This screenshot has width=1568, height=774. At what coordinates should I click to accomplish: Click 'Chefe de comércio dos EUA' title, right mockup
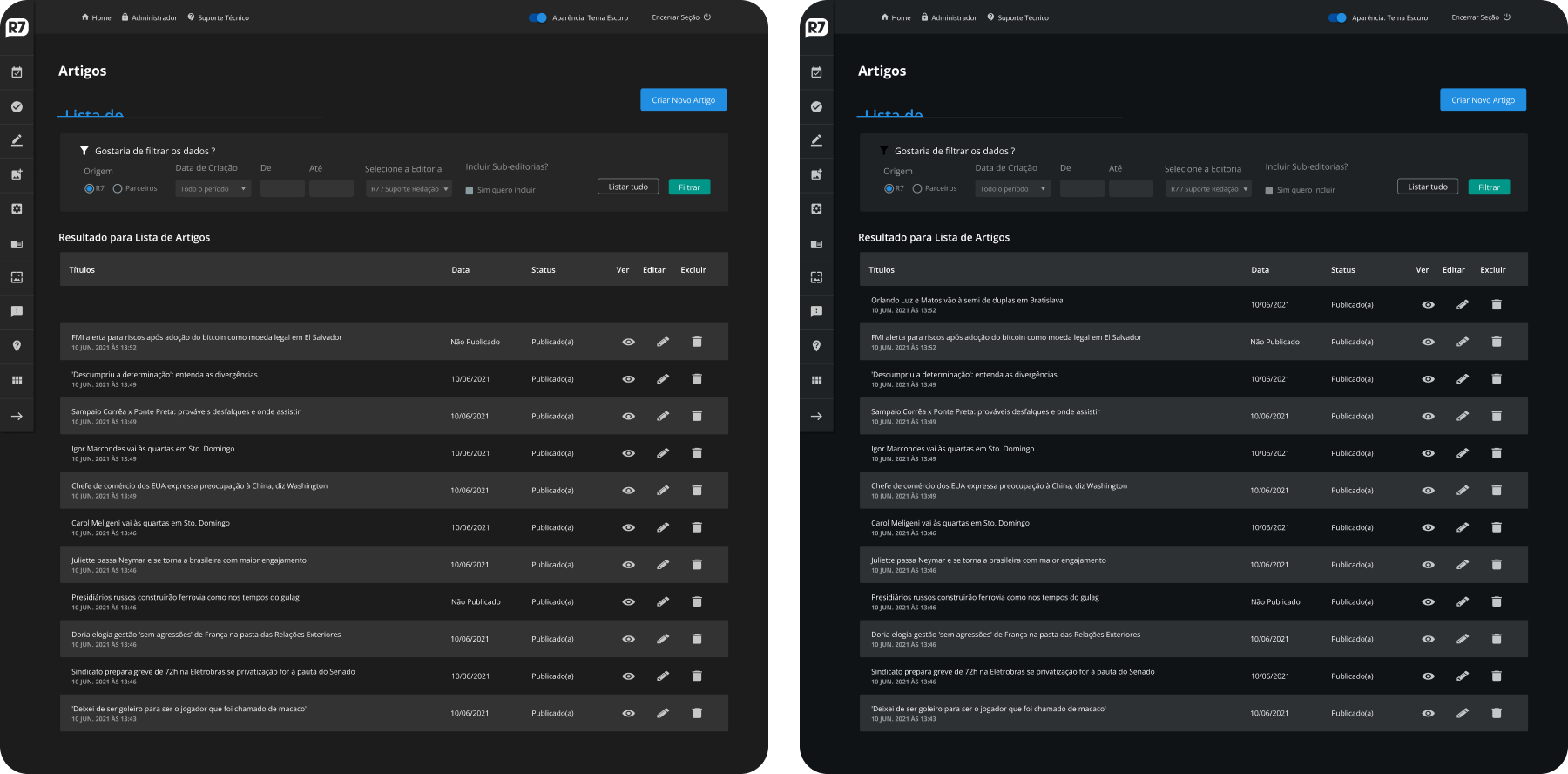tap(999, 485)
